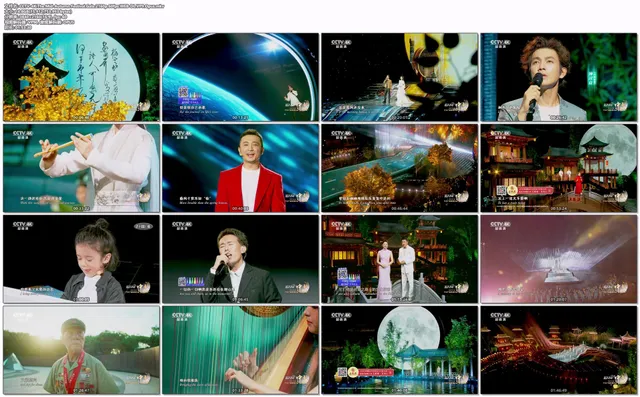Select the curly-haired singer holding microphone thumbnail
The image size is (640, 397).
pyautogui.click(x=559, y=77)
